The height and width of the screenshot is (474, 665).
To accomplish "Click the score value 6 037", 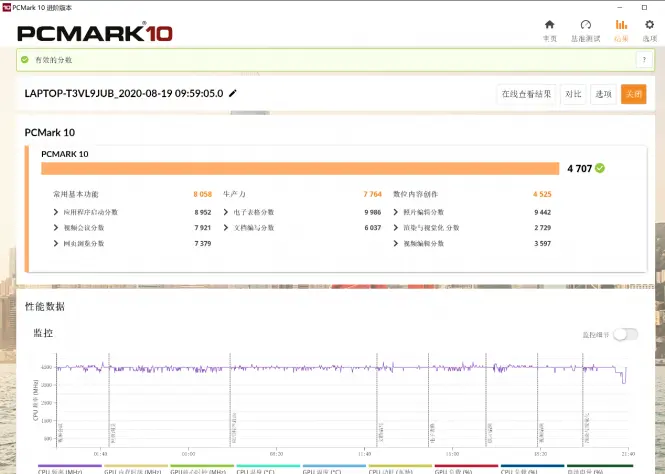I will coord(373,228).
